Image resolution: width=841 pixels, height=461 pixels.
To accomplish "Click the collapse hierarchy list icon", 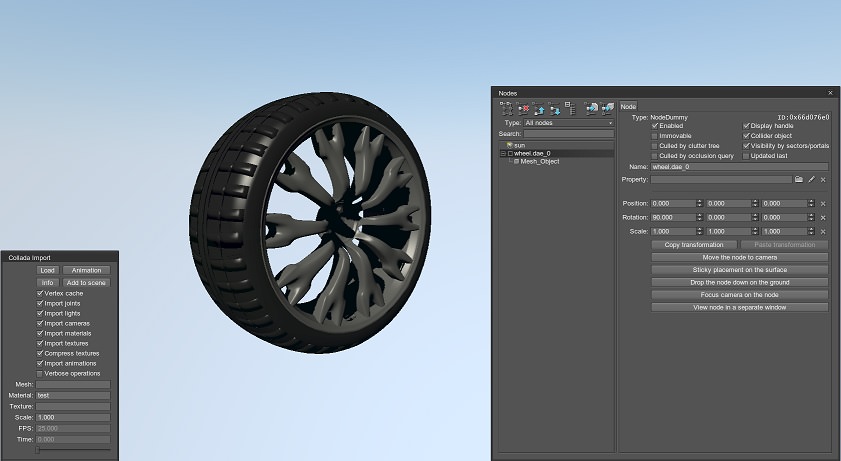I will [570, 108].
